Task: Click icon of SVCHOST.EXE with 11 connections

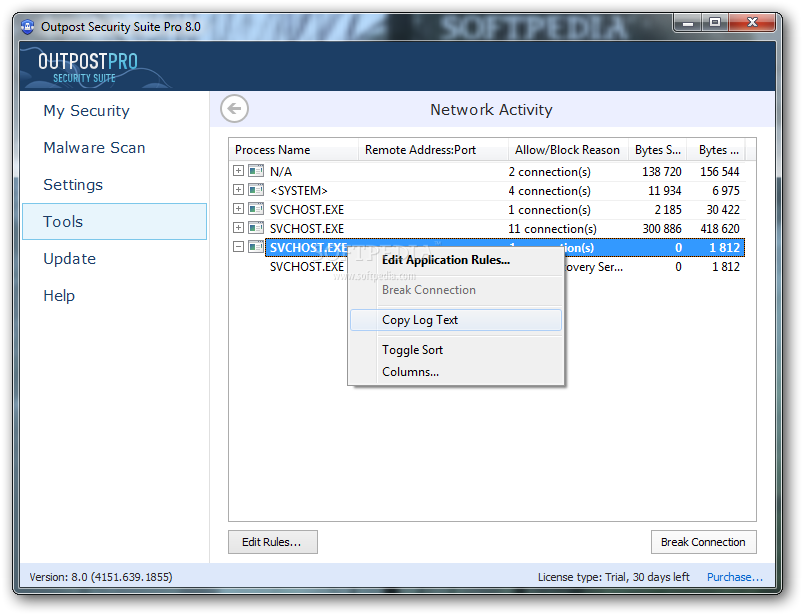Action: 256,227
